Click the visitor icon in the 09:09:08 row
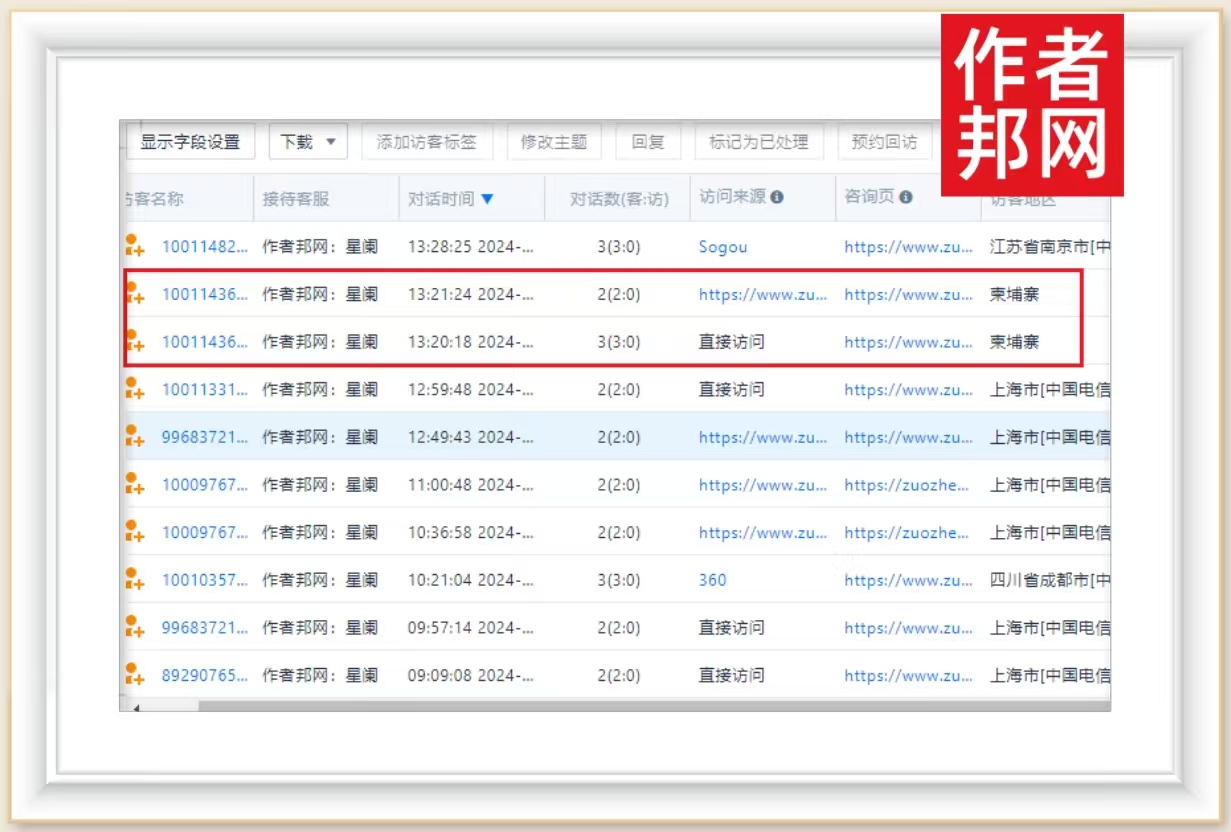This screenshot has height=832, width=1231. 133,675
